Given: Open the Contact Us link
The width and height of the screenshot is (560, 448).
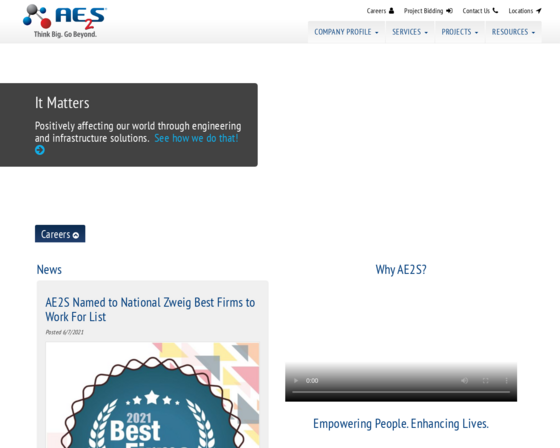Looking at the screenshot, I should tap(476, 11).
